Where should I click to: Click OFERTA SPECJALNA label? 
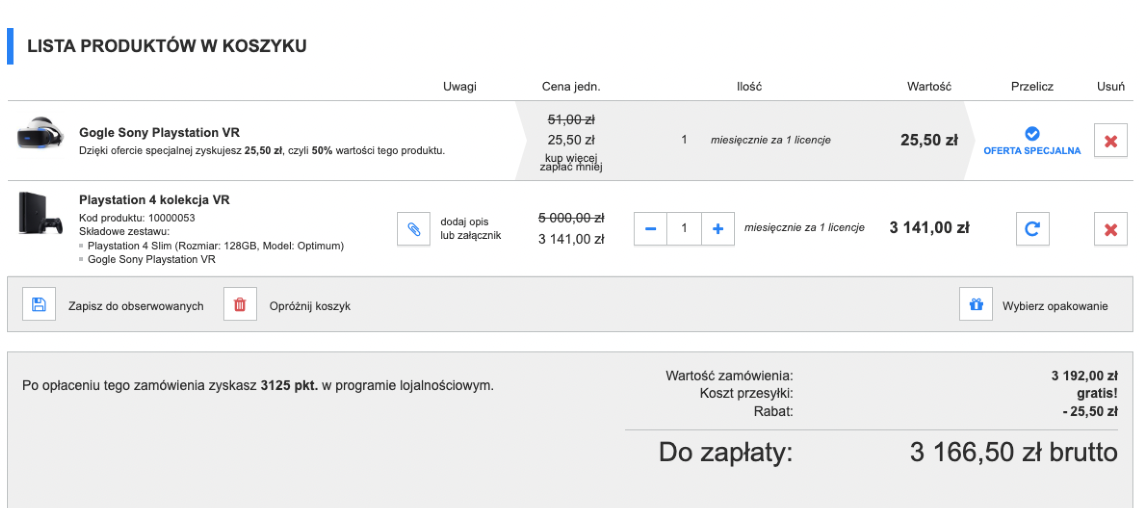(x=1032, y=151)
